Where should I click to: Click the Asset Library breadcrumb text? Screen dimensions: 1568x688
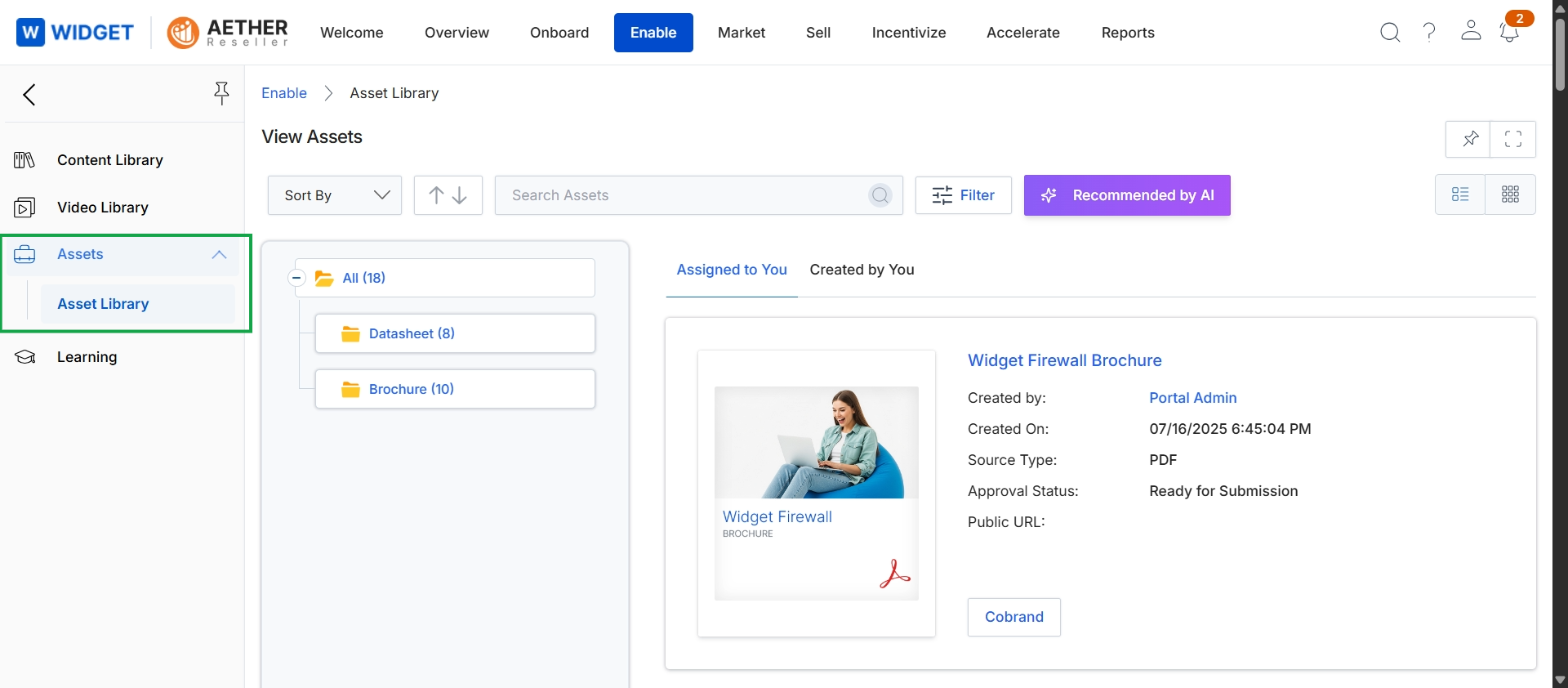click(x=394, y=93)
